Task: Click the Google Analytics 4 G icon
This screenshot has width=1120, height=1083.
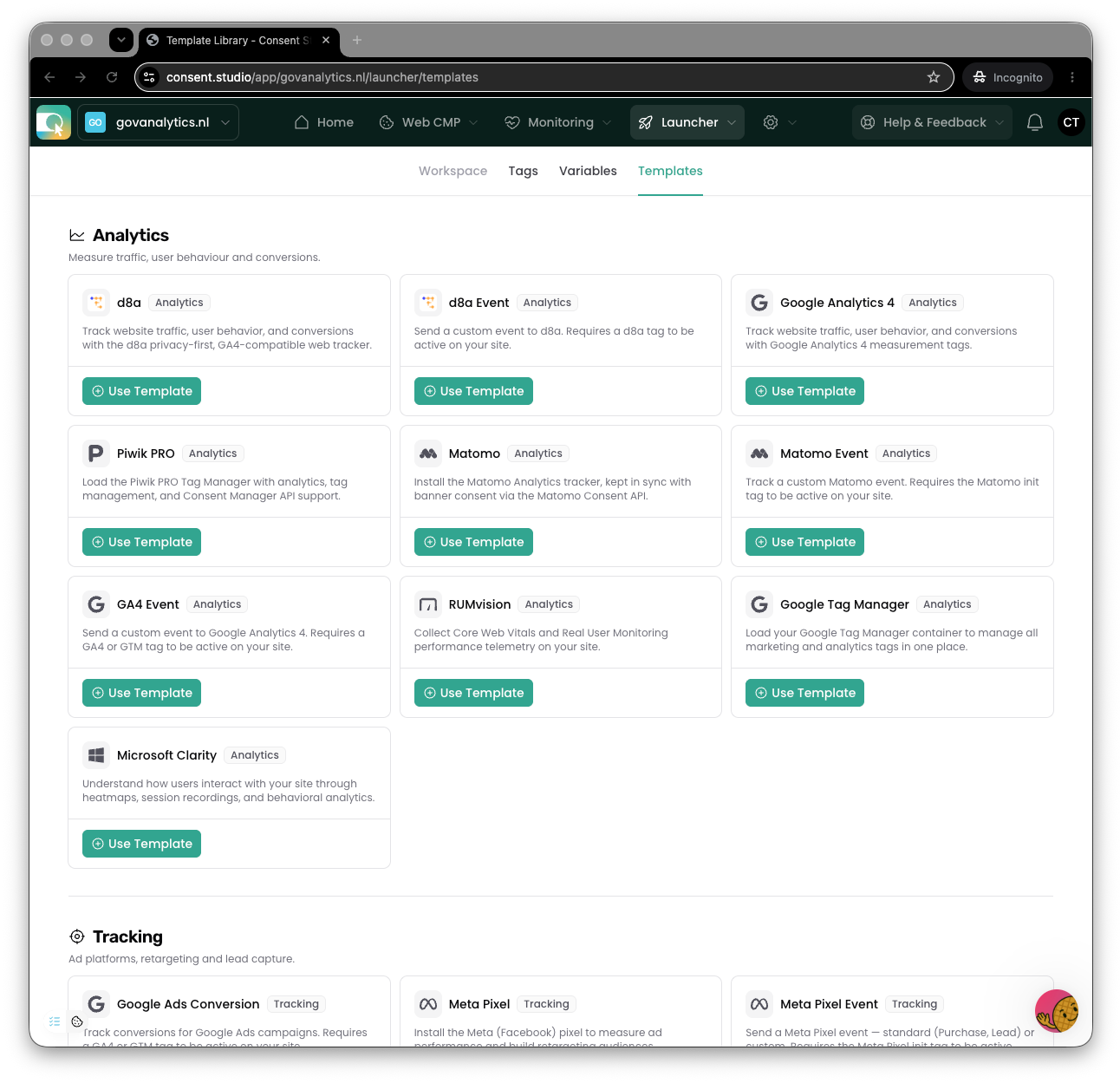Action: coord(759,303)
